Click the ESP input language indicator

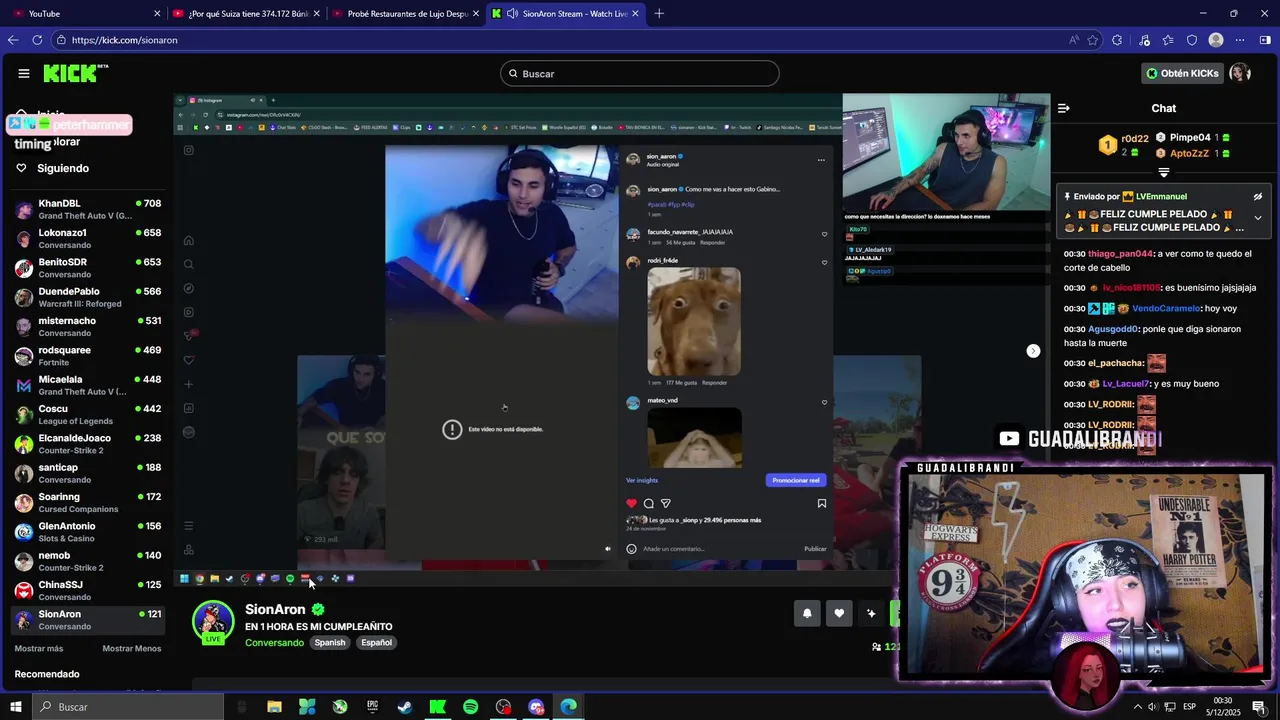click(1190, 707)
